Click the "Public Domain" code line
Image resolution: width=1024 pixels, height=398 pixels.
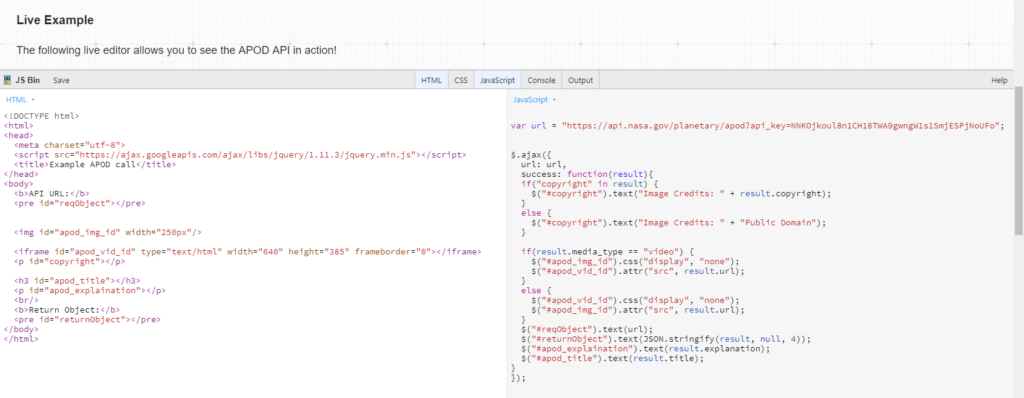[678, 223]
